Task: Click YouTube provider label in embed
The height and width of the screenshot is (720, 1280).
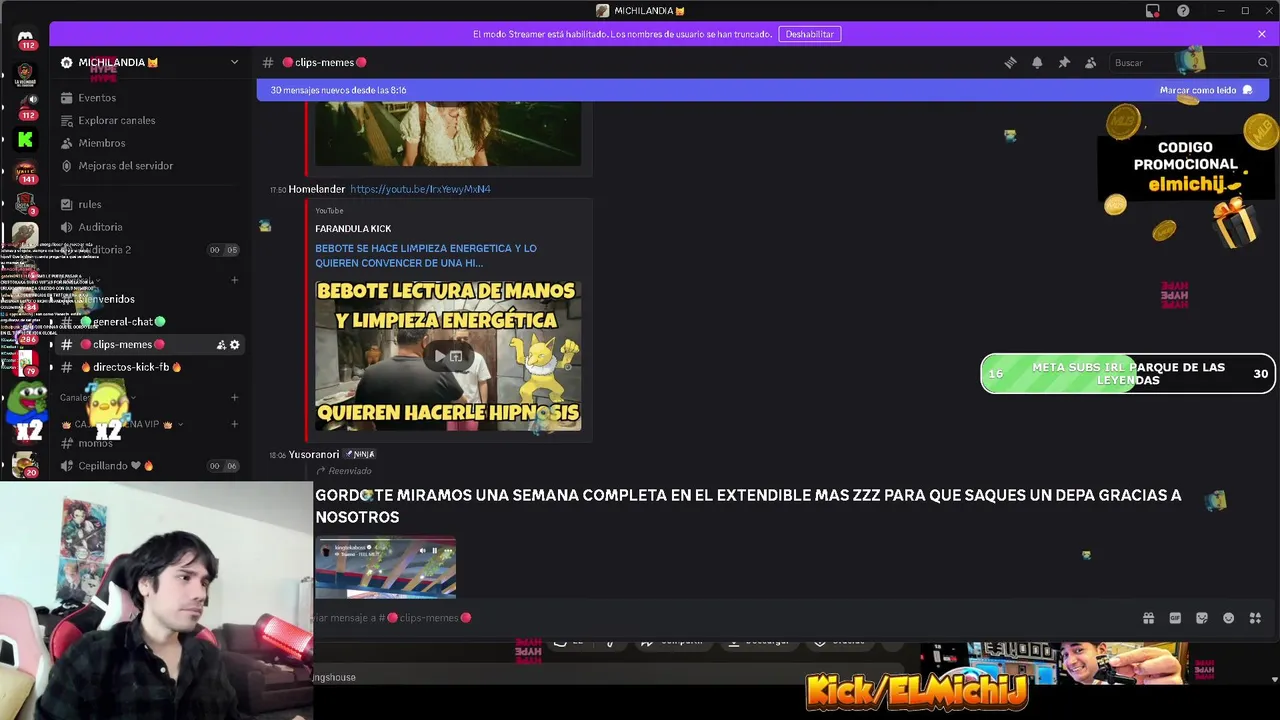Action: [x=329, y=211]
